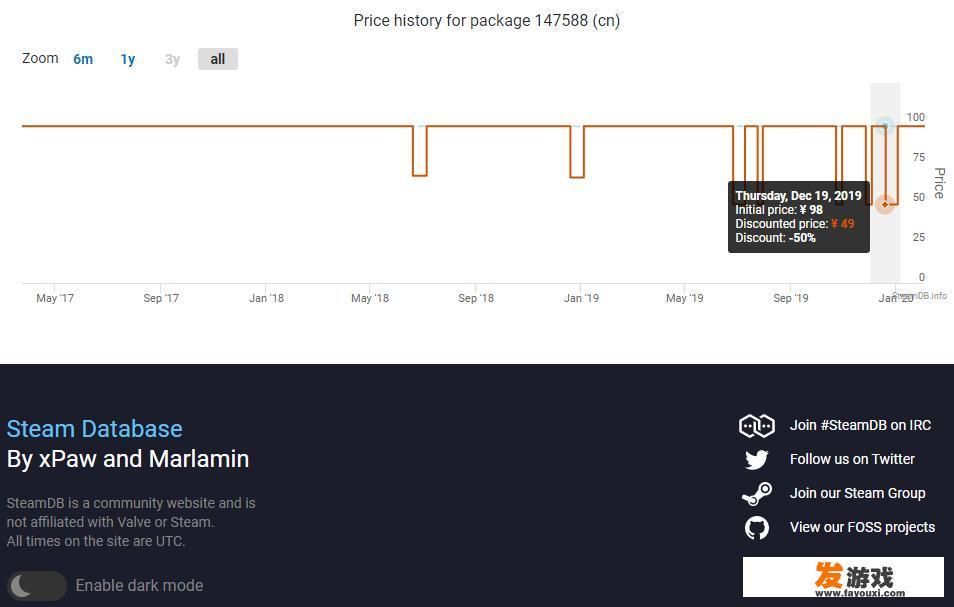Click the moon icon on dark mode switch
954x607 pixels.
point(20,586)
